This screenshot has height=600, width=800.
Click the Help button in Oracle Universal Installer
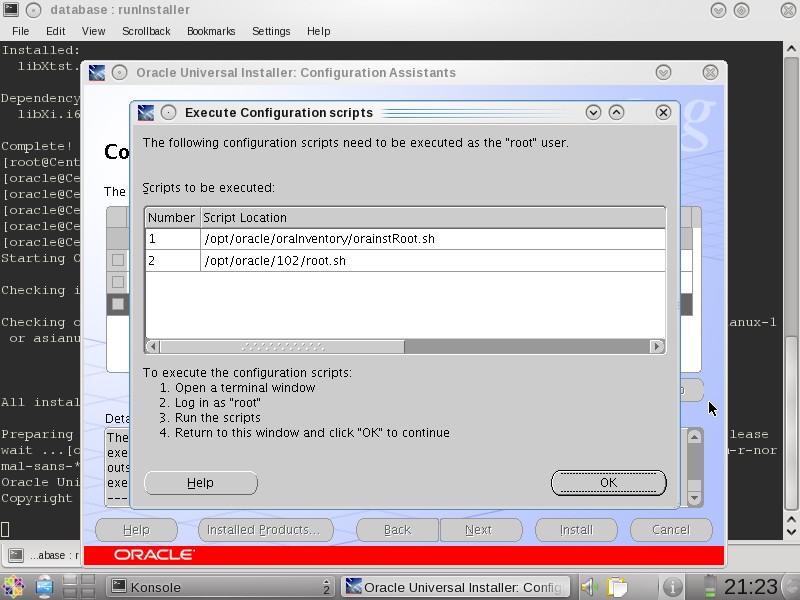136,530
